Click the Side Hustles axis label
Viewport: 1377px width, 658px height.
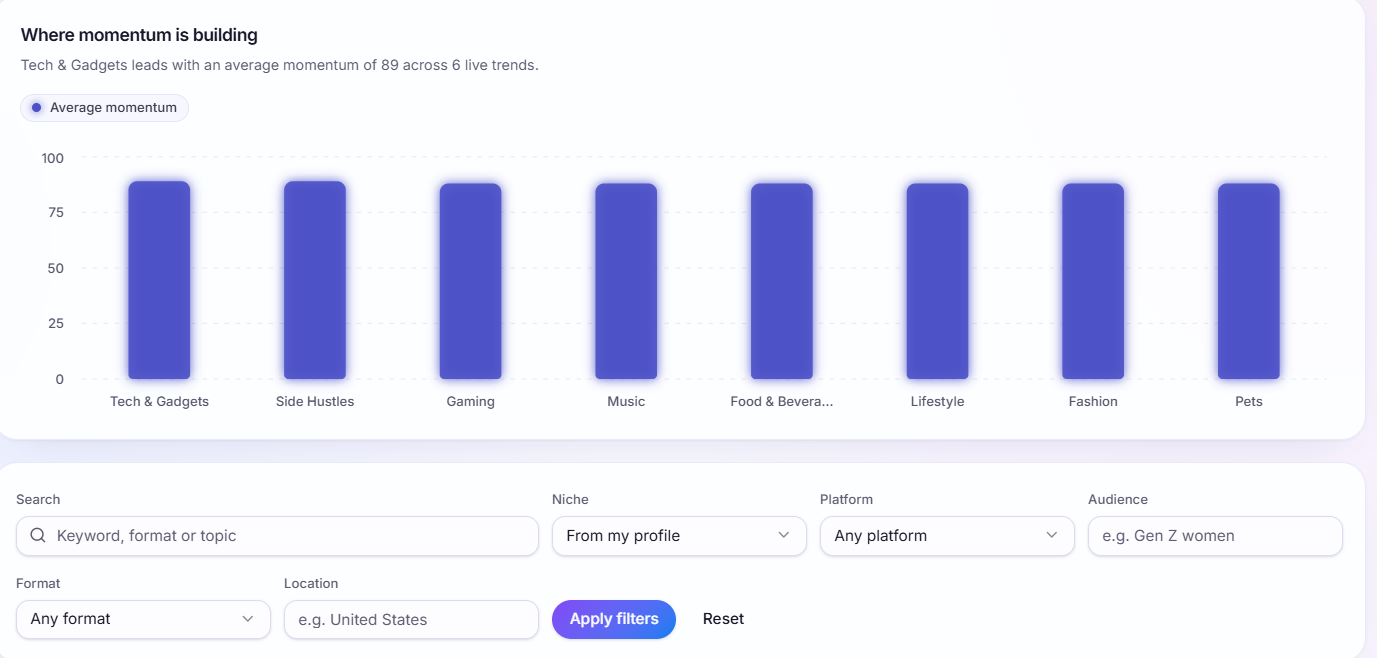(x=315, y=402)
